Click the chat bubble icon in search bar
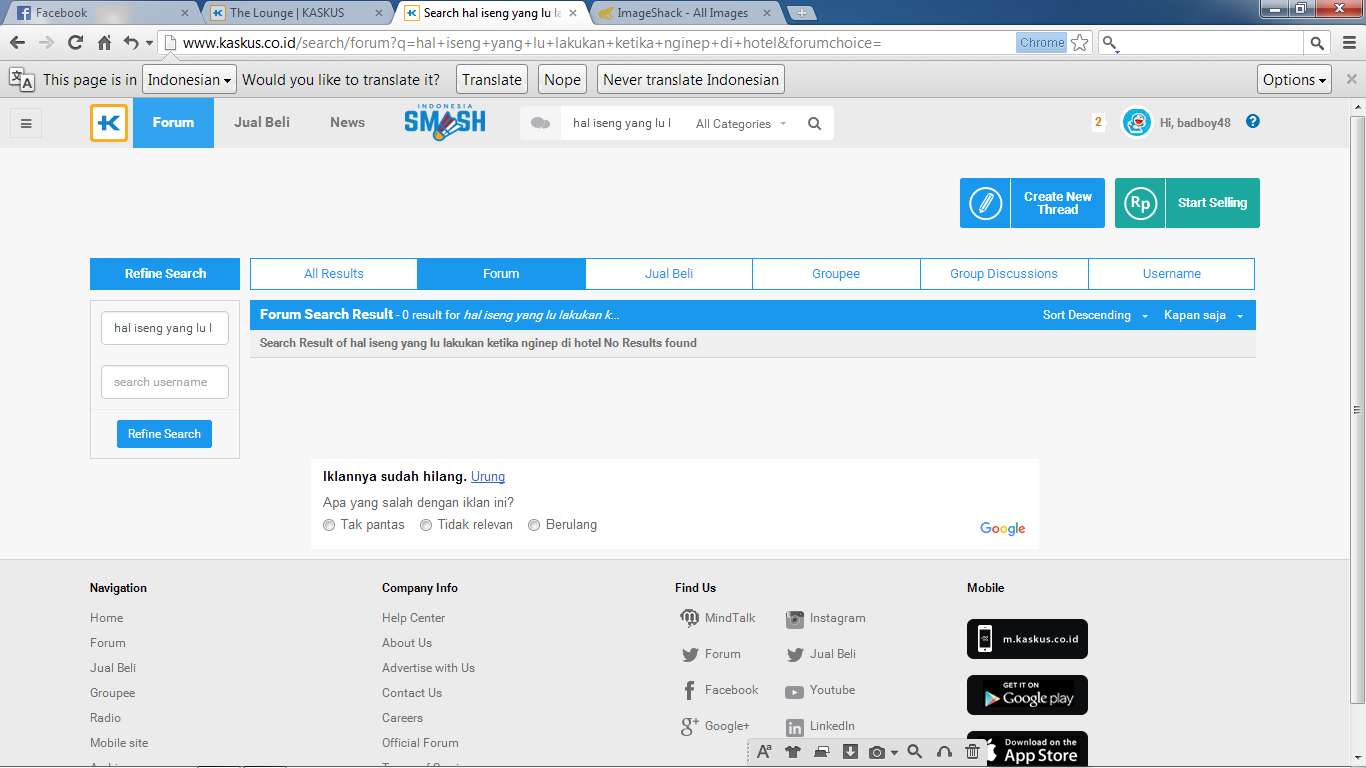This screenshot has height=768, width=1366. pos(540,123)
